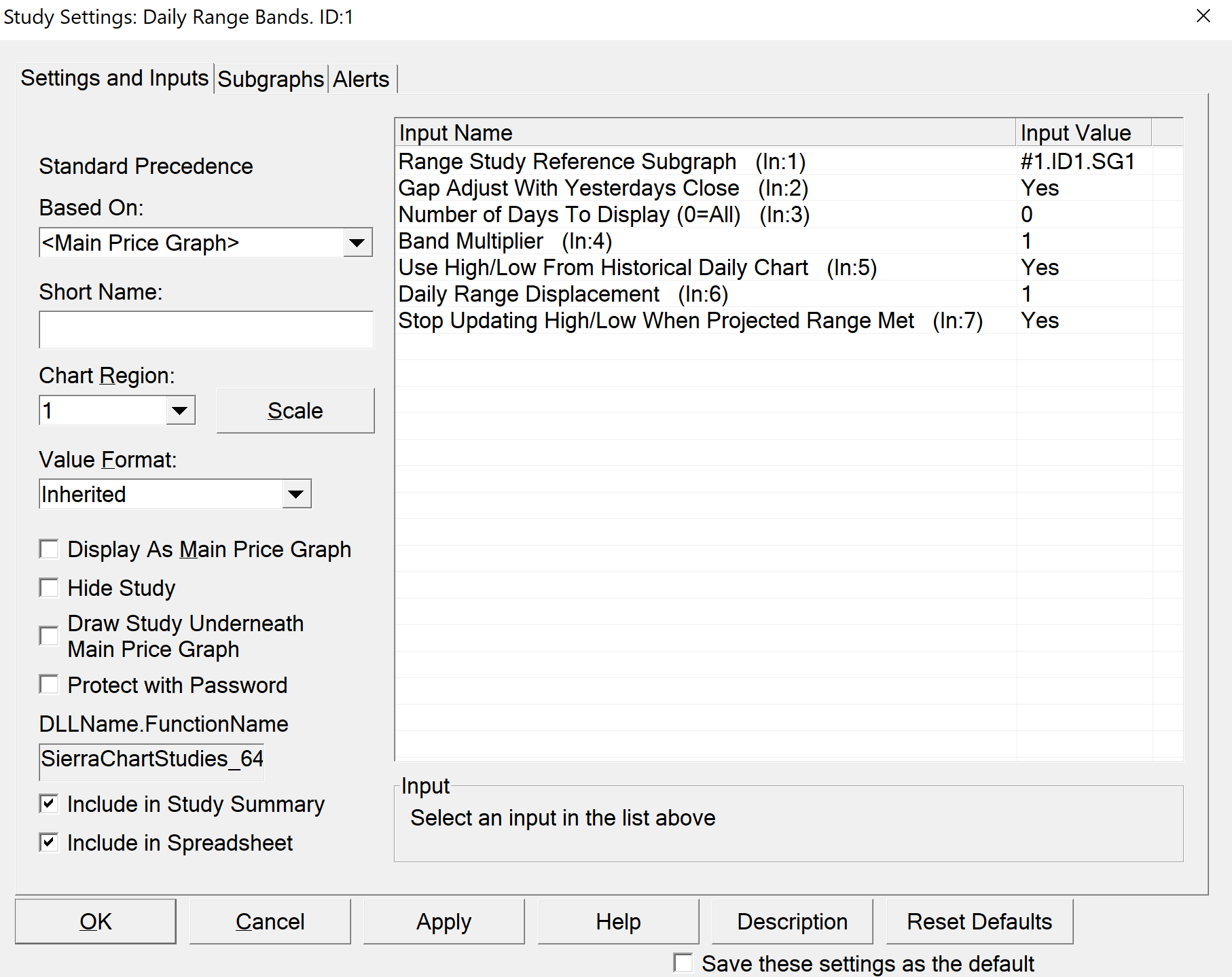Click the Reset Defaults button

click(x=979, y=921)
